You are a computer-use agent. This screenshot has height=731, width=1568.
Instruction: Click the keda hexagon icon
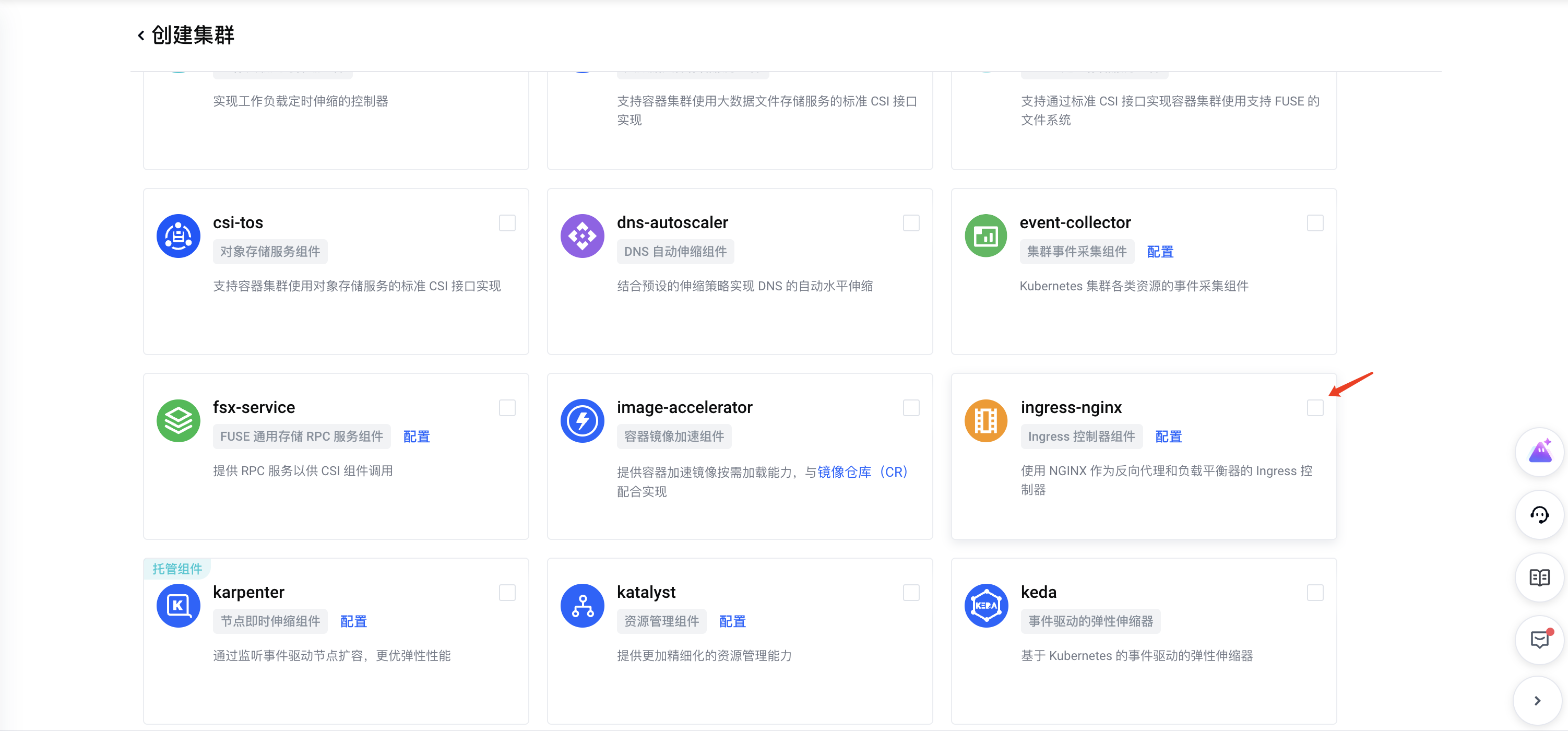[985, 606]
